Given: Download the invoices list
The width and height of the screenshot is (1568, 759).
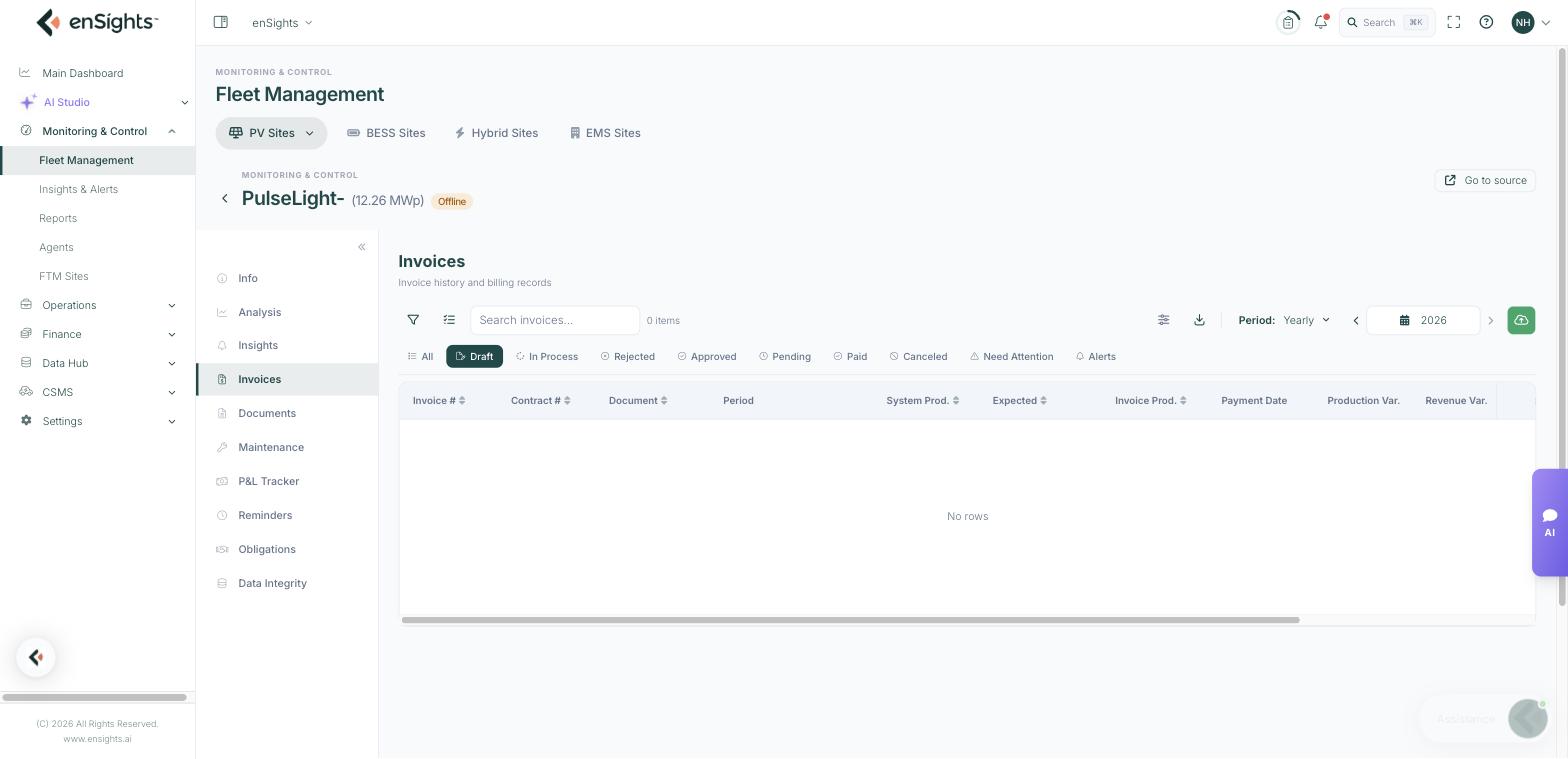Looking at the screenshot, I should [1199, 320].
